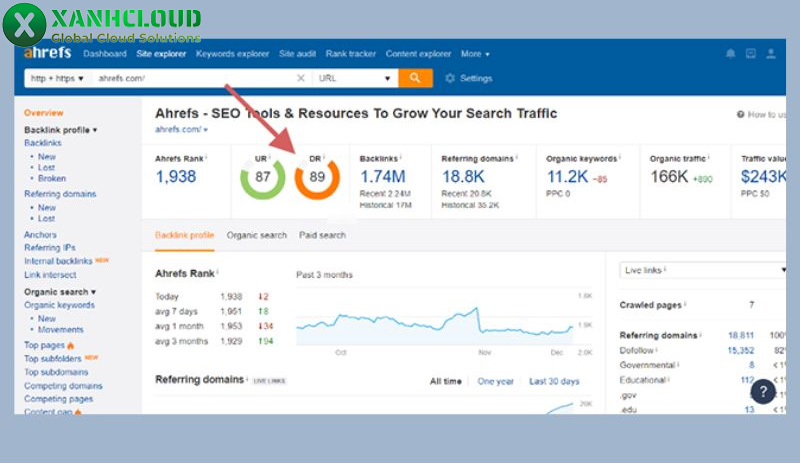Image resolution: width=800 pixels, height=463 pixels.
Task: Open the messages icon beside the bell
Action: click(751, 54)
